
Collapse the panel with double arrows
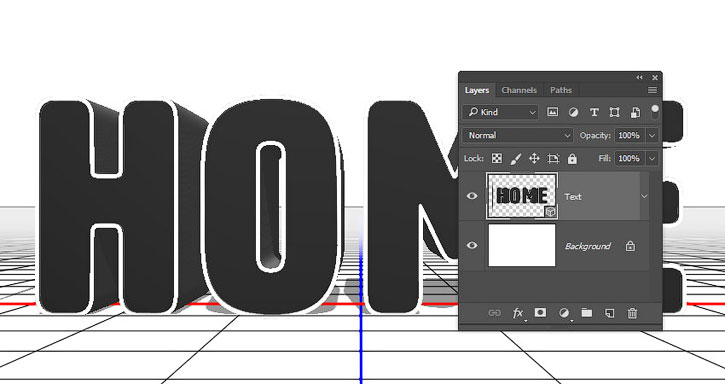point(639,77)
